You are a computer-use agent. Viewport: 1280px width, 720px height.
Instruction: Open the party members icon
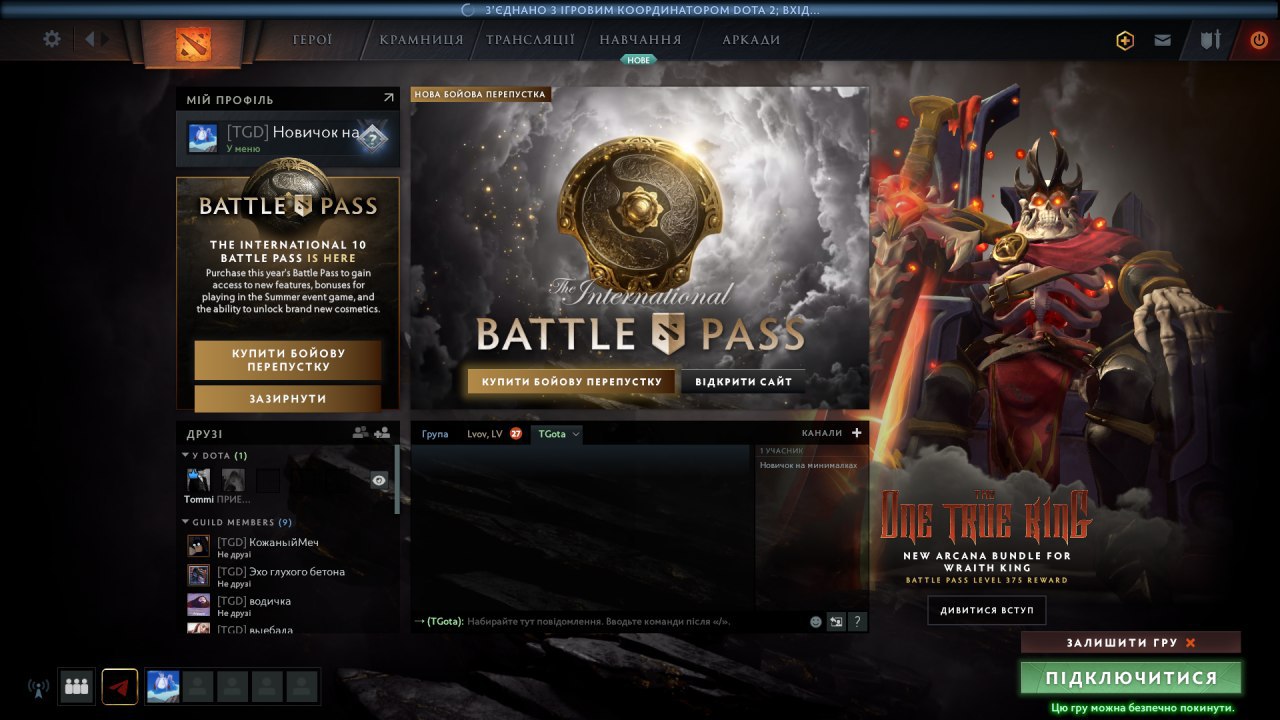(x=76, y=686)
